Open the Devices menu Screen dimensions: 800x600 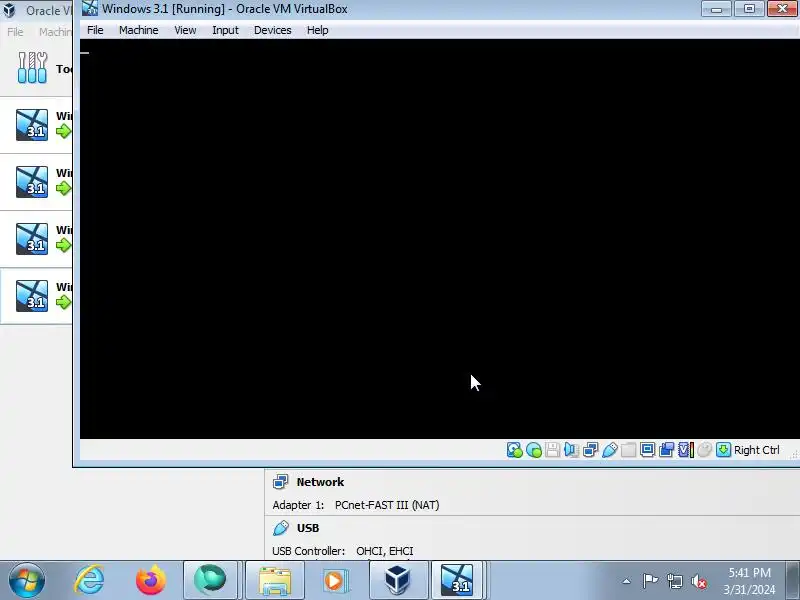point(272,30)
